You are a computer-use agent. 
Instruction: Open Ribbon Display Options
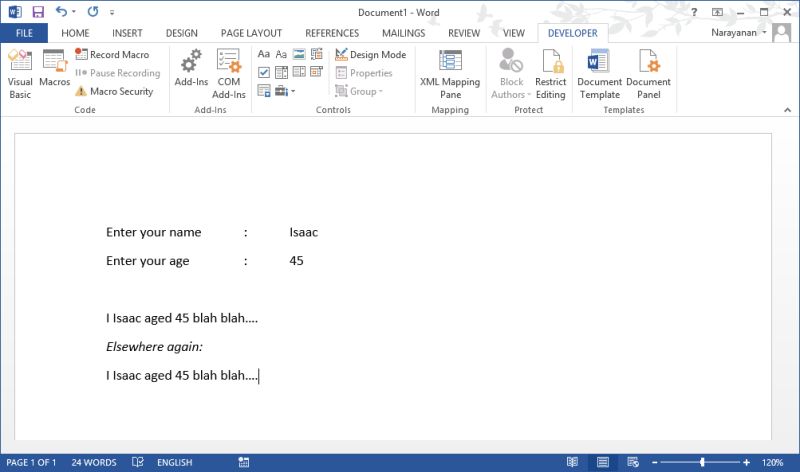(x=717, y=12)
